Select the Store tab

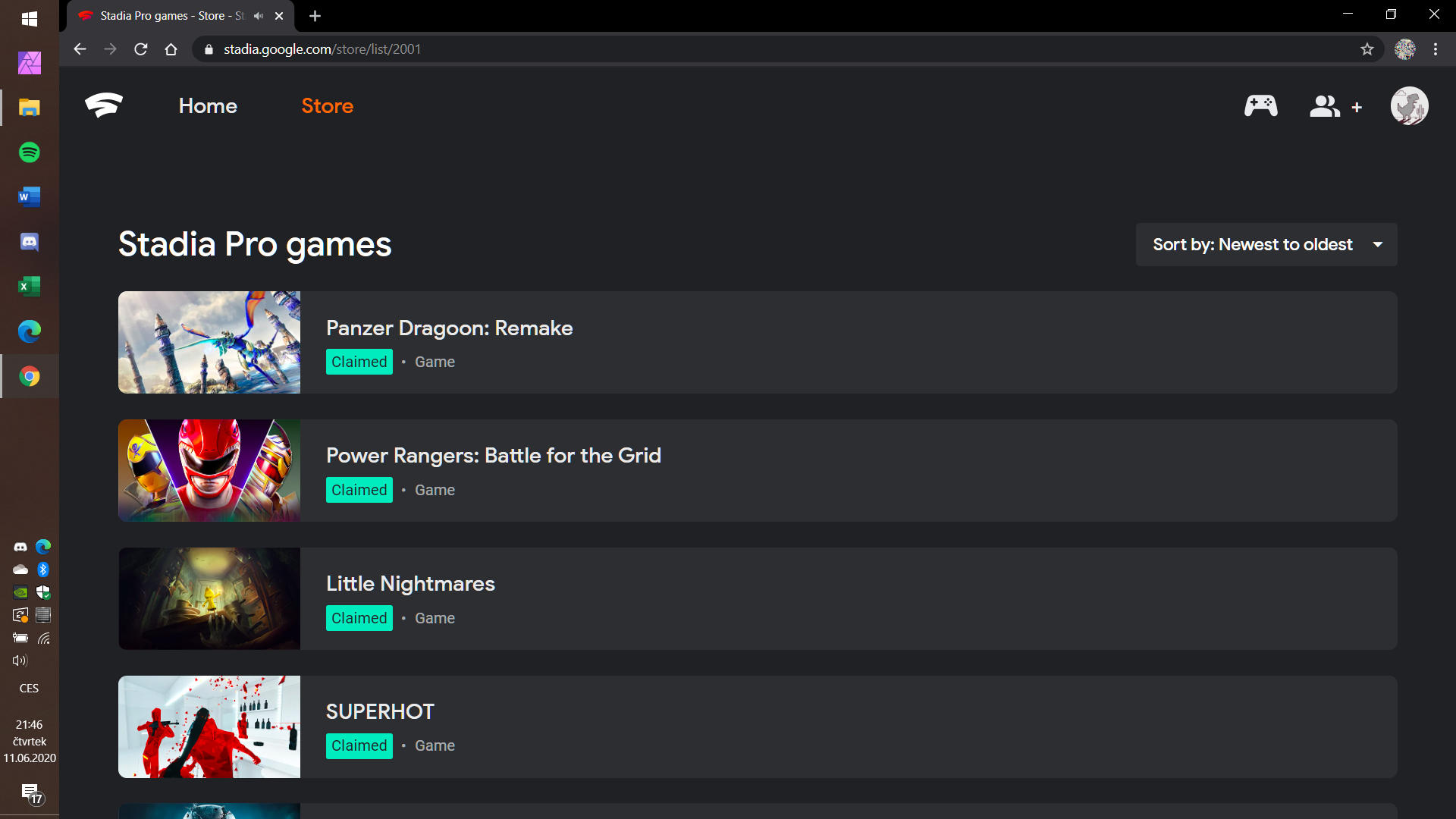coord(327,106)
